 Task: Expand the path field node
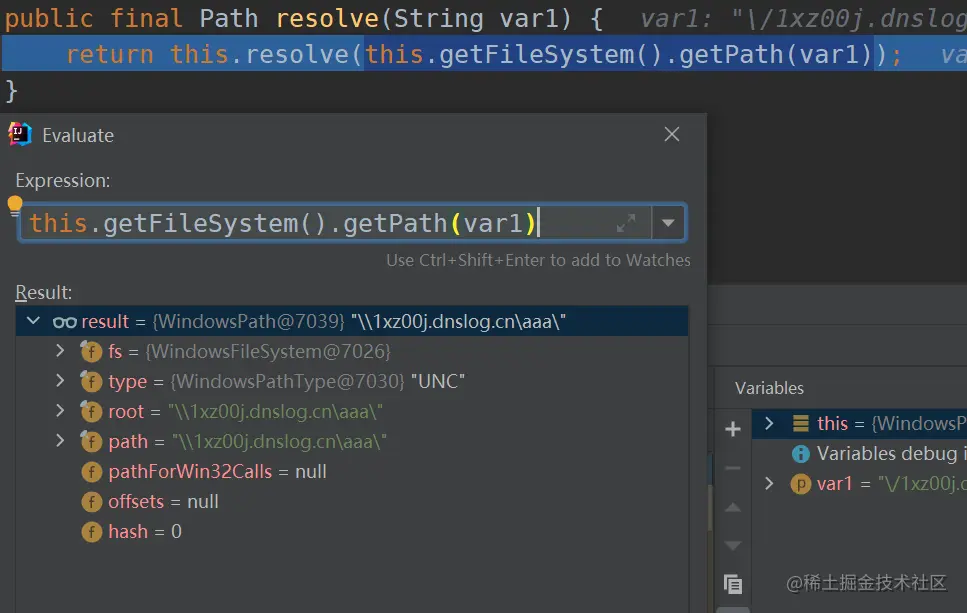click(x=60, y=440)
